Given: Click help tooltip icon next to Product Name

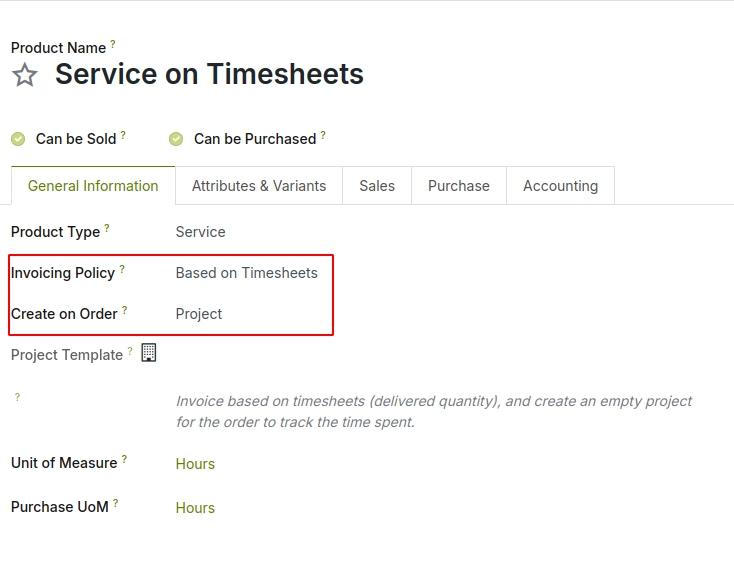Looking at the screenshot, I should click(x=113, y=44).
